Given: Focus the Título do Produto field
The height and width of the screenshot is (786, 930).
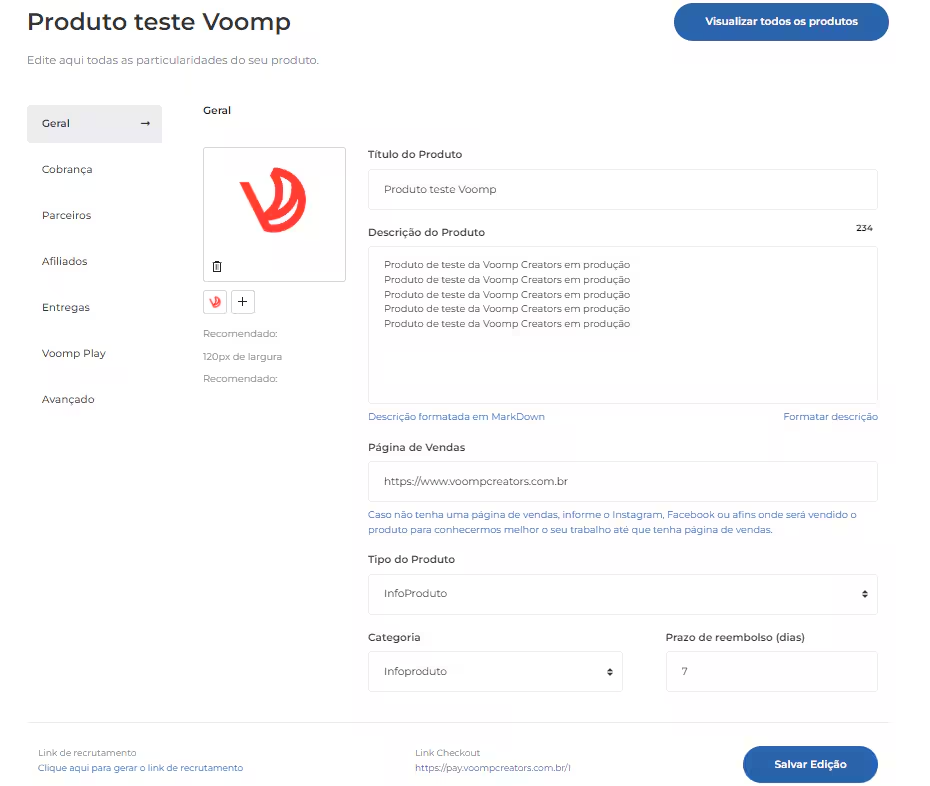Looking at the screenshot, I should pos(623,189).
